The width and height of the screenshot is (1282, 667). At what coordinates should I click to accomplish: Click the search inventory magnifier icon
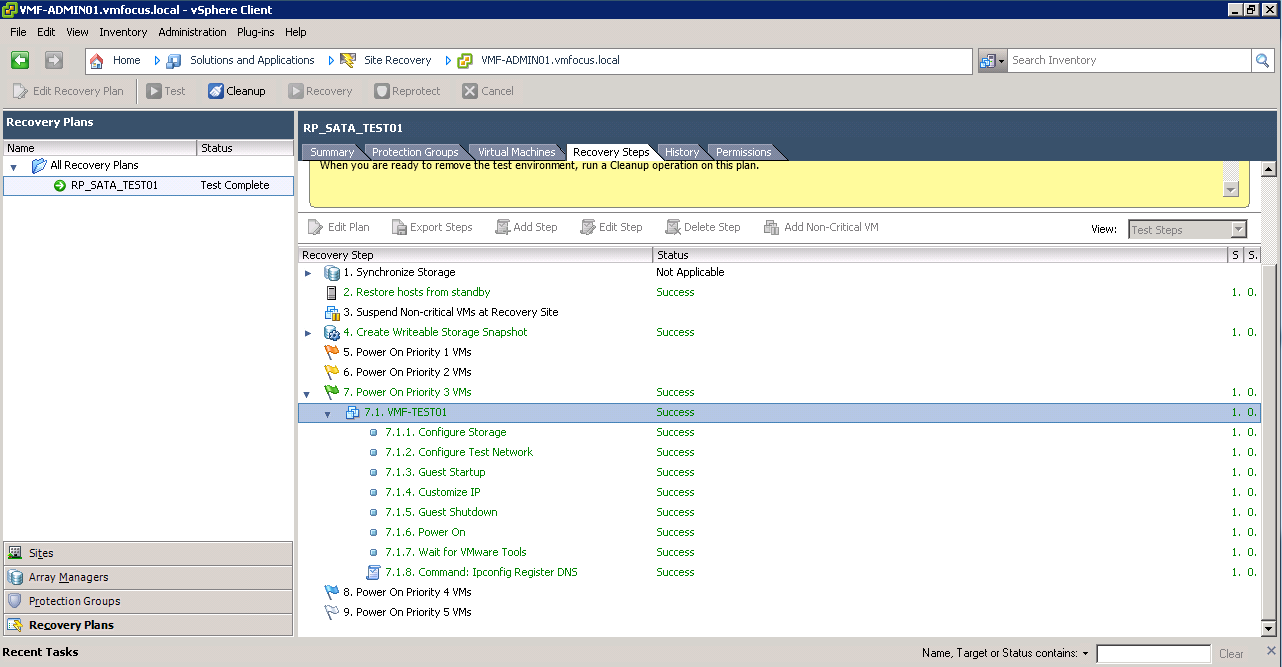[x=1263, y=60]
